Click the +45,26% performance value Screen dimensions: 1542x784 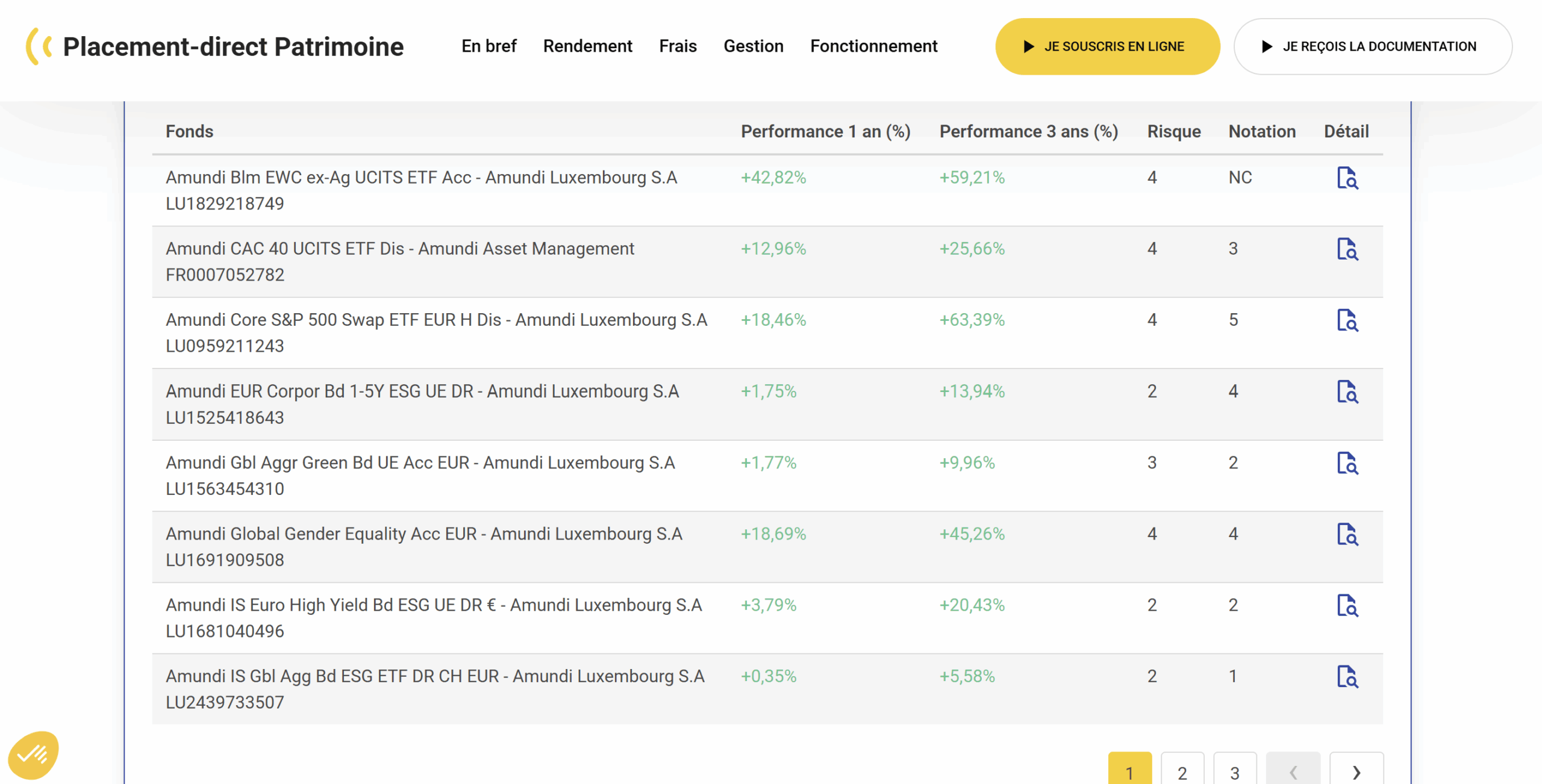pos(972,534)
